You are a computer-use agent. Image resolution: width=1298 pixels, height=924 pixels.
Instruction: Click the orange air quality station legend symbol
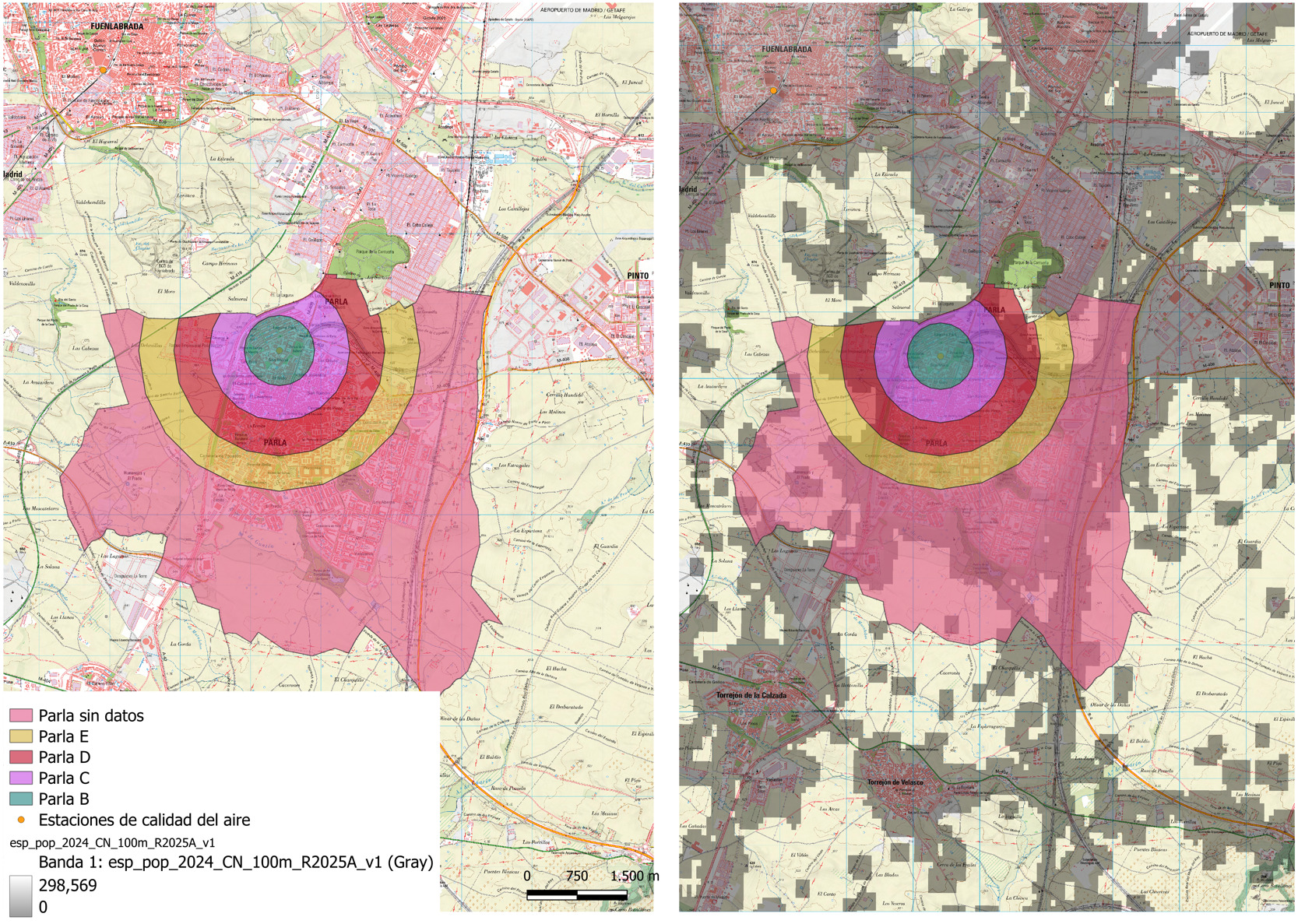pos(21,820)
